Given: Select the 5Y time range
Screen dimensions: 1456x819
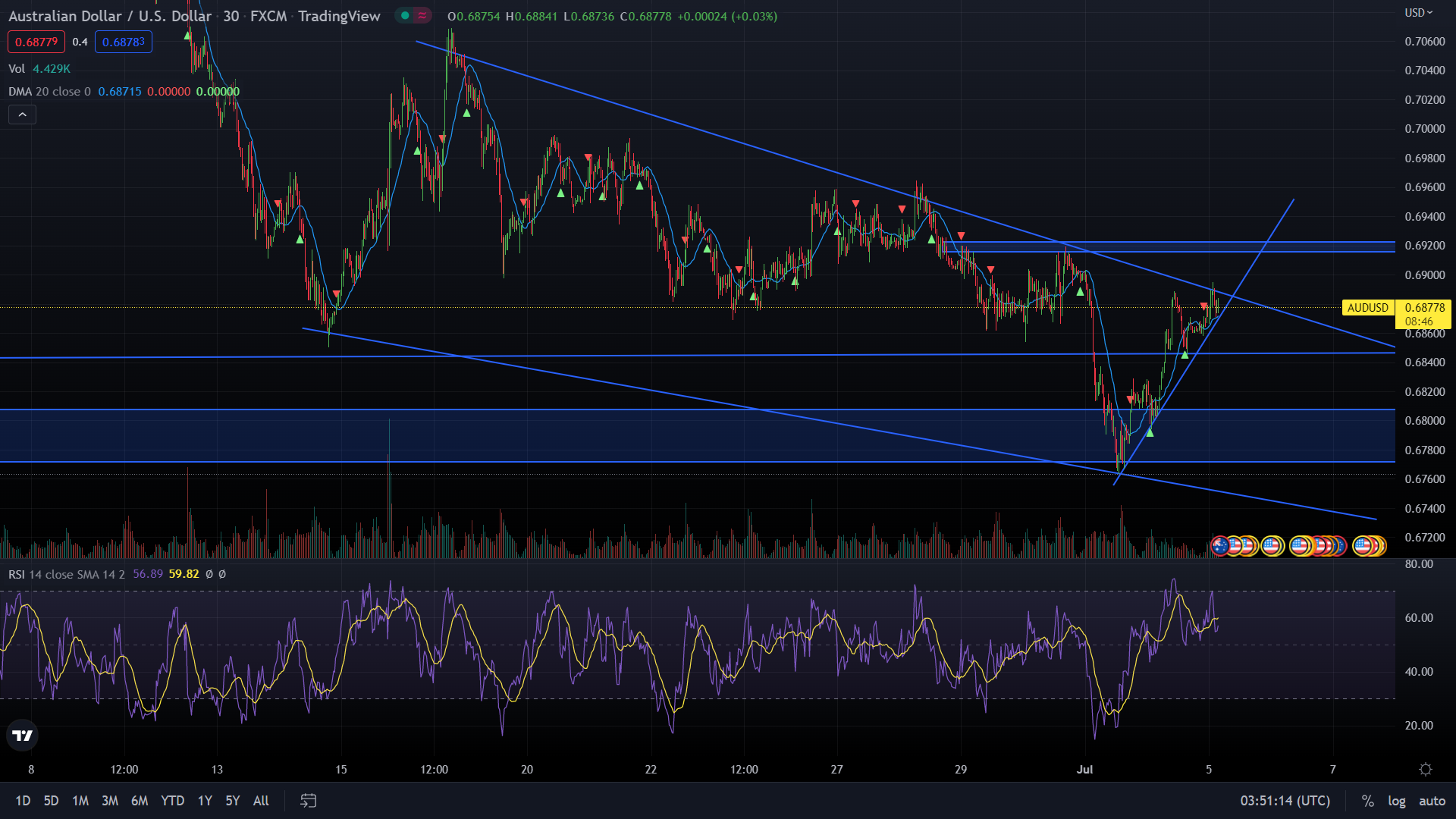Looking at the screenshot, I should [233, 800].
